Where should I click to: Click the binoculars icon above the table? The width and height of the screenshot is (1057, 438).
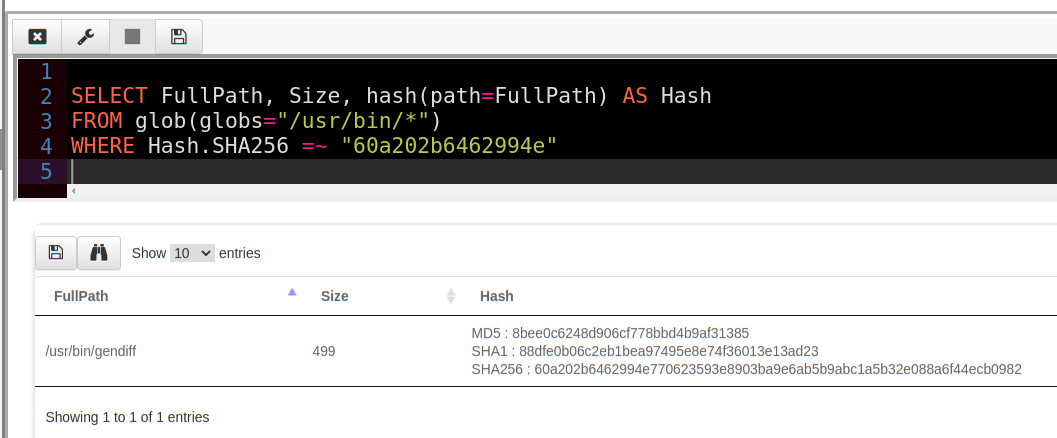coord(99,253)
